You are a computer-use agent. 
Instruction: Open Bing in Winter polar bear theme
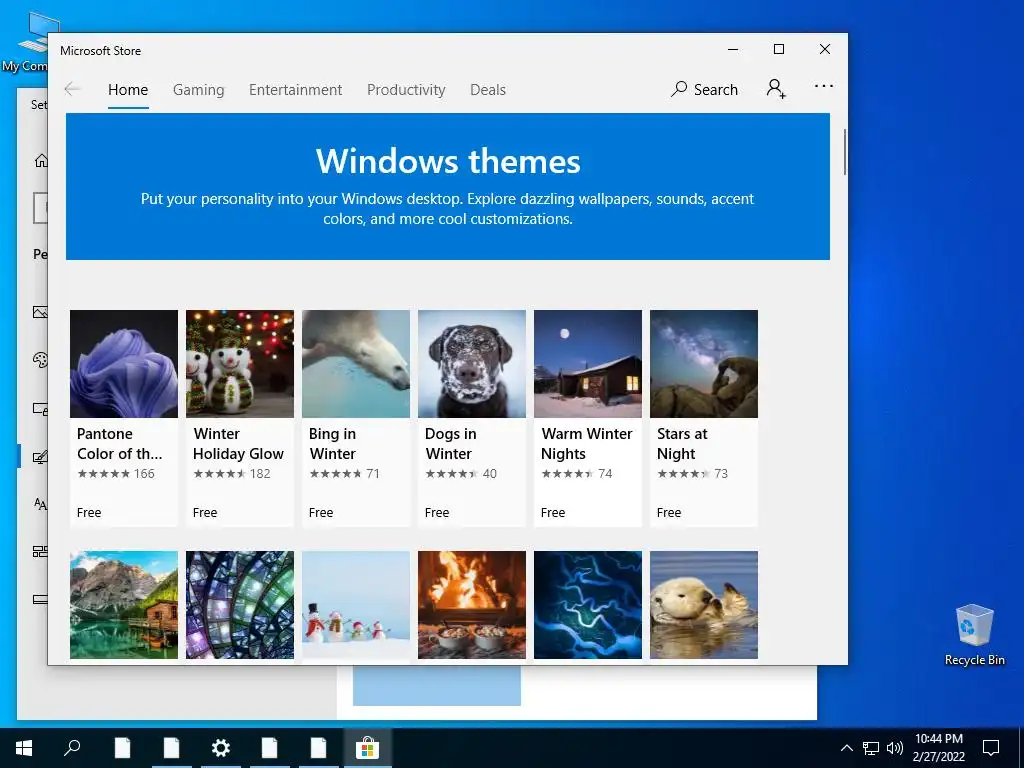[356, 417]
